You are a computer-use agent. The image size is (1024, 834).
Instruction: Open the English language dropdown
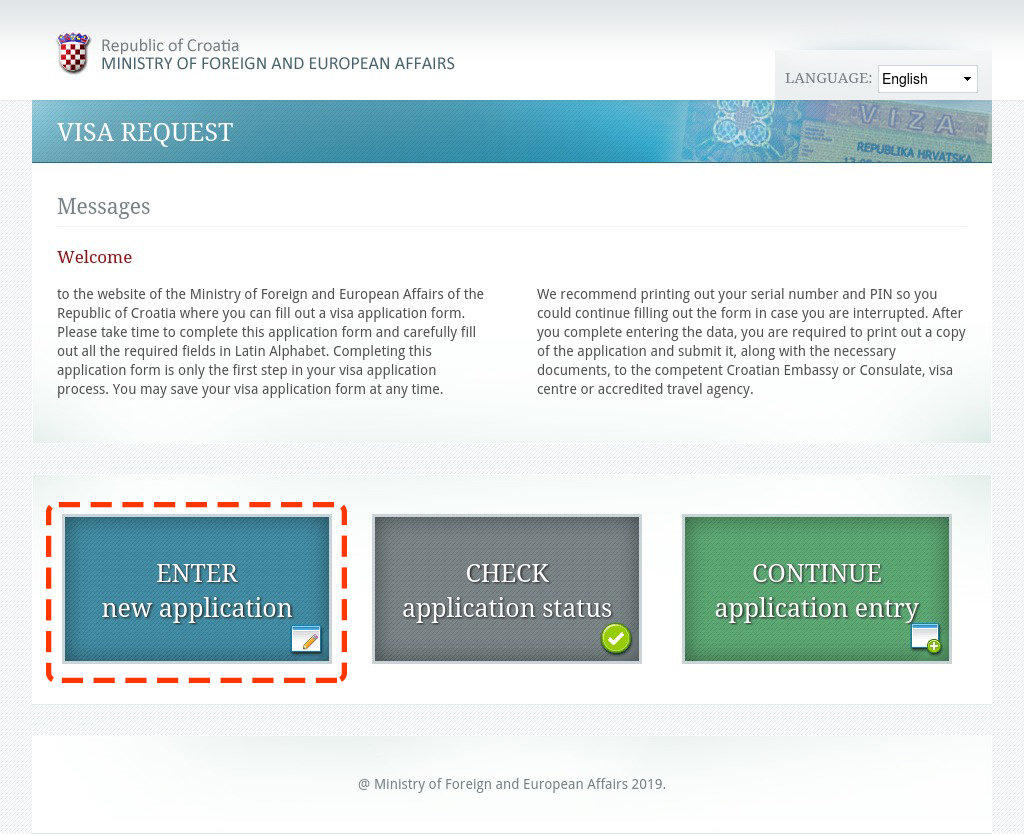[926, 79]
